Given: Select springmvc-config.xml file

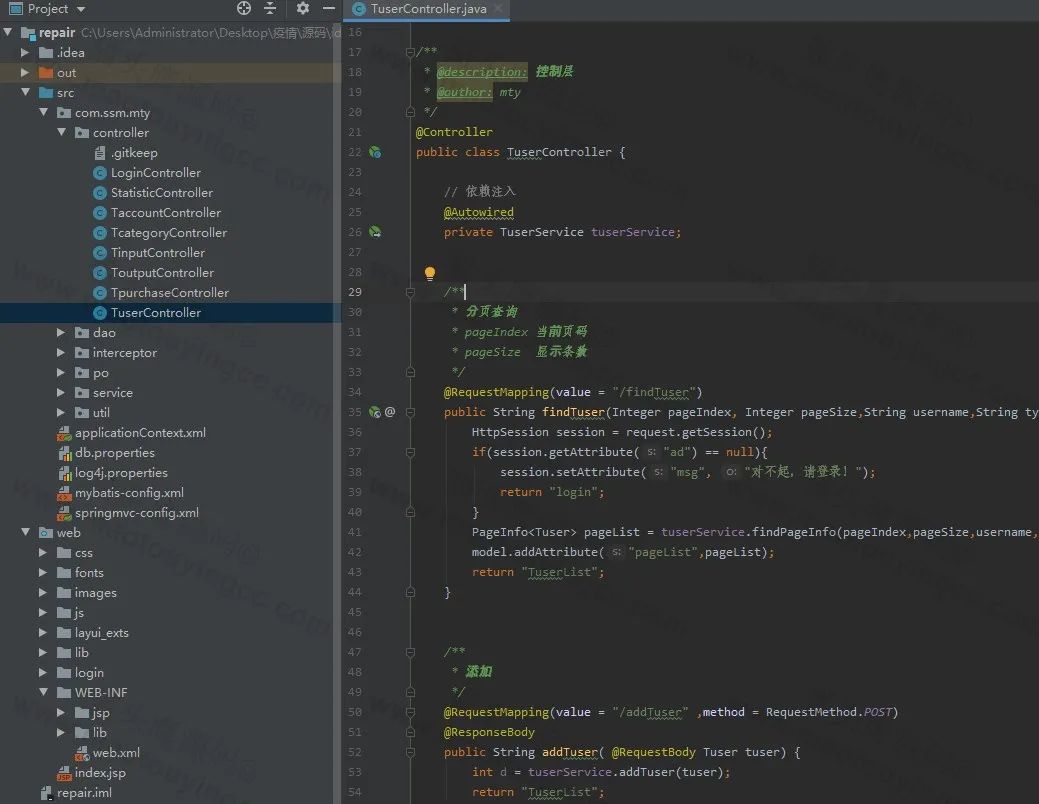Looking at the screenshot, I should (137, 512).
